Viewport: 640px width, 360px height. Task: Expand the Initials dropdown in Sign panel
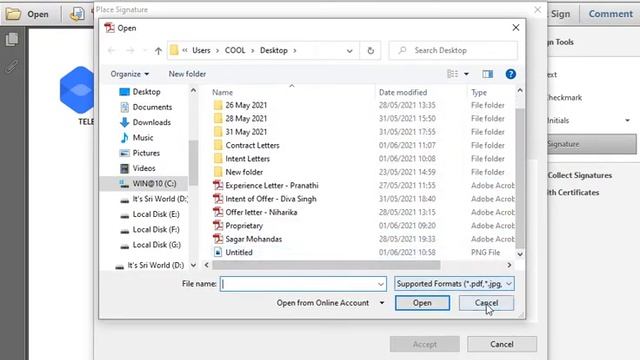pos(627,120)
